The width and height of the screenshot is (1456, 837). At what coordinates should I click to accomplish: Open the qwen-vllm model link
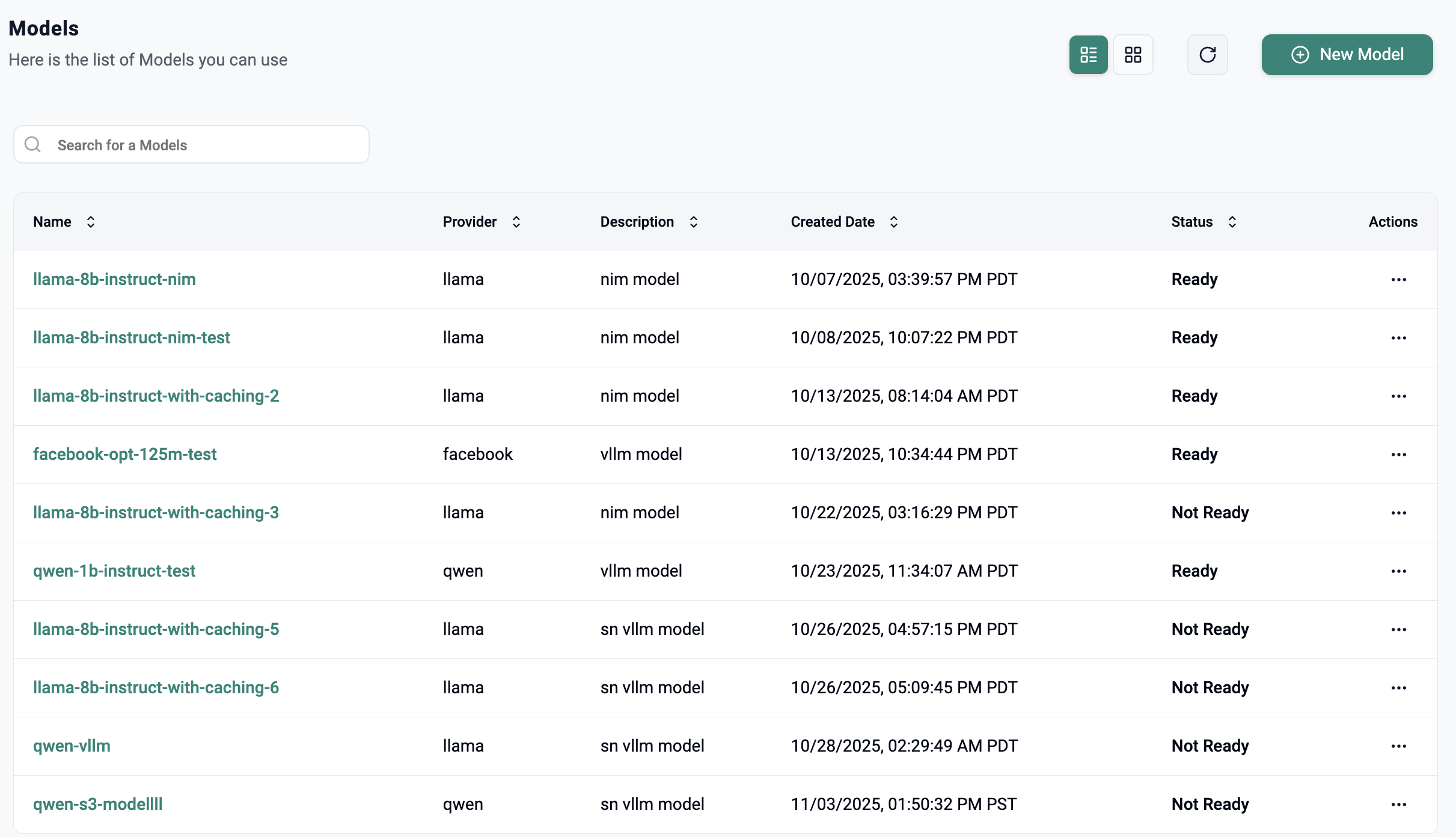(x=72, y=746)
